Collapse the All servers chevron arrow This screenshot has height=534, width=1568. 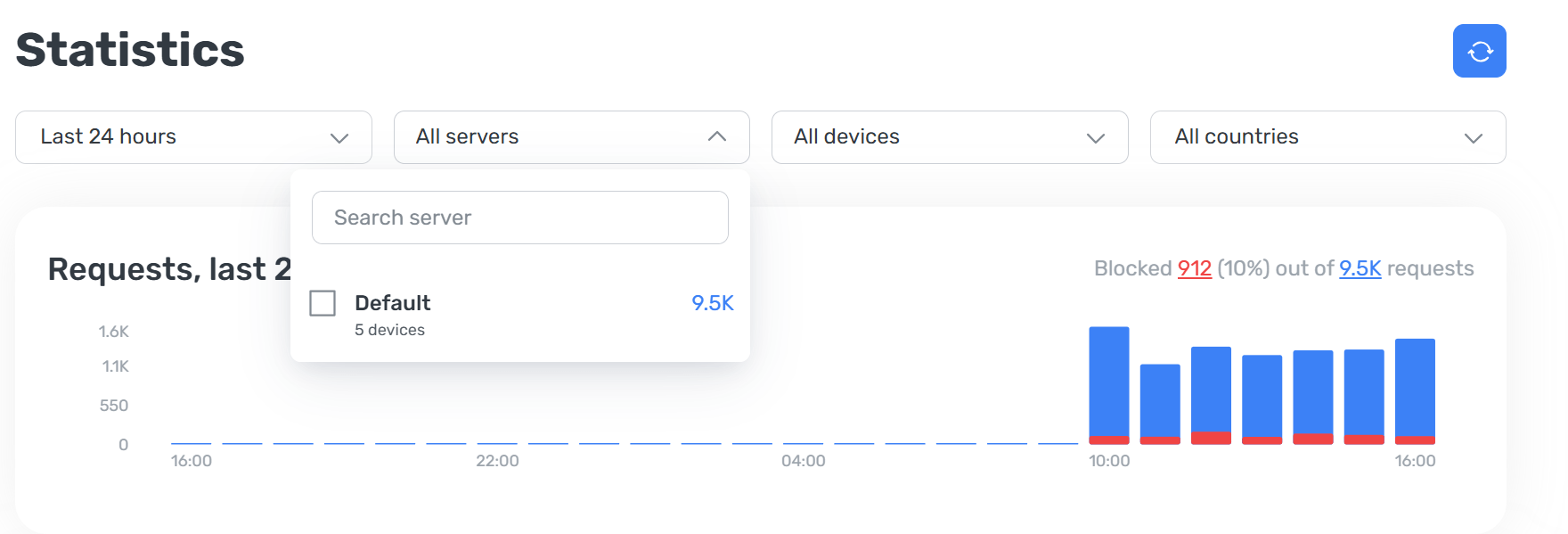coord(716,136)
